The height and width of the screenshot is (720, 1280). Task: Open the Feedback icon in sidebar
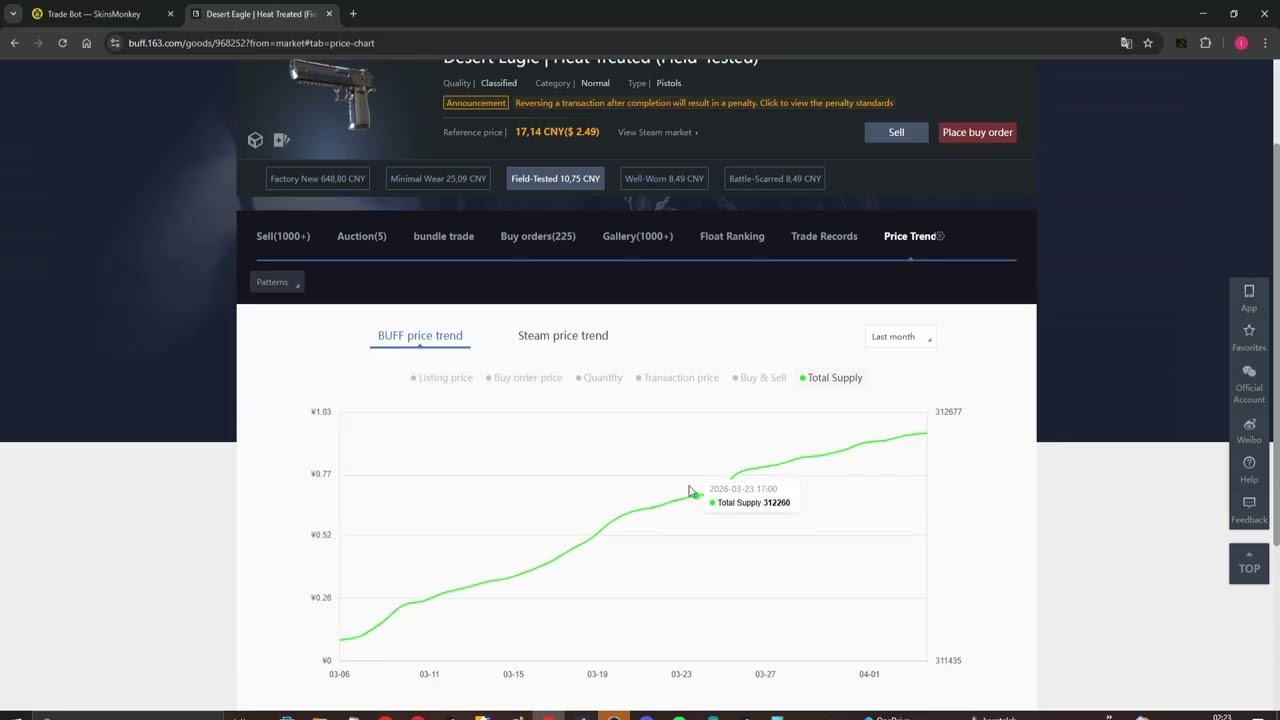(x=1249, y=509)
